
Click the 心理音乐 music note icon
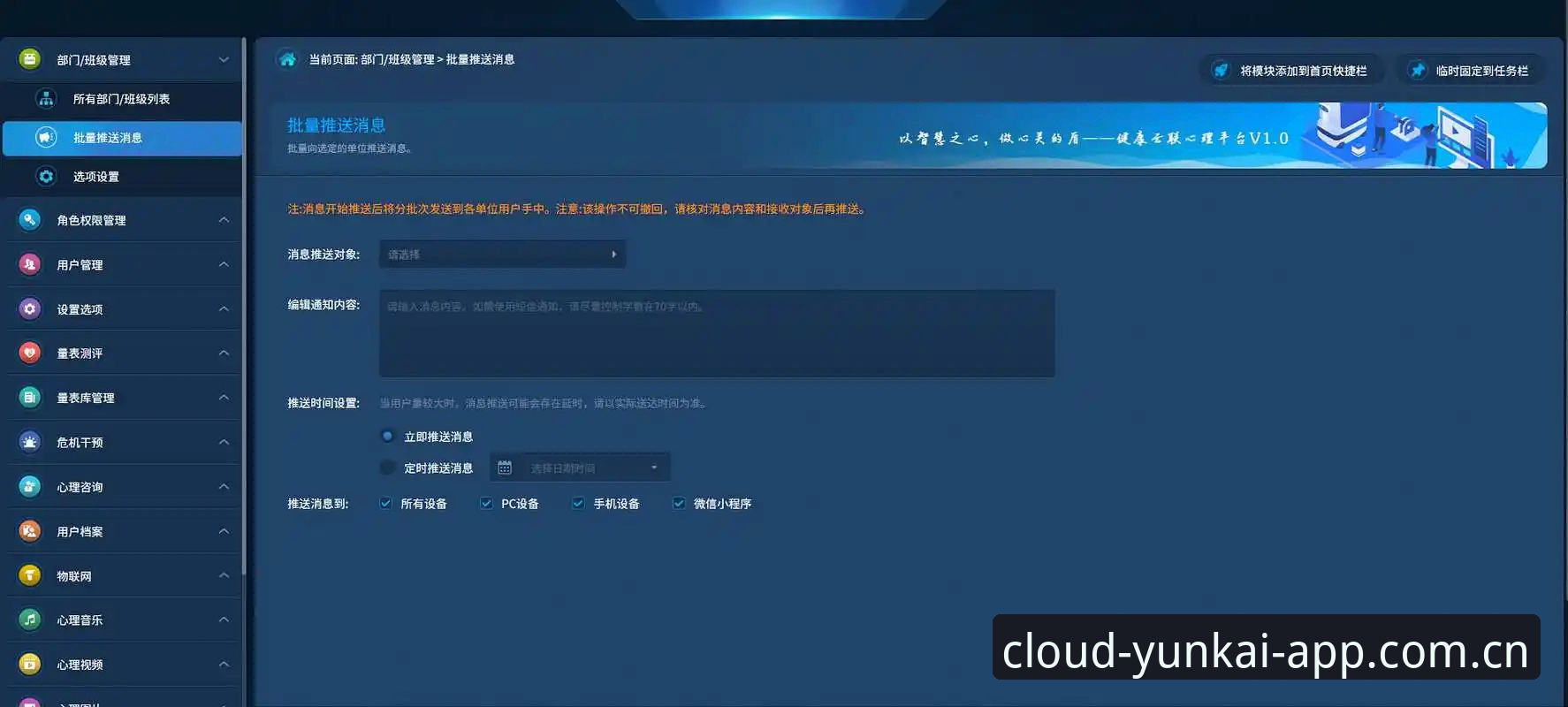click(29, 620)
